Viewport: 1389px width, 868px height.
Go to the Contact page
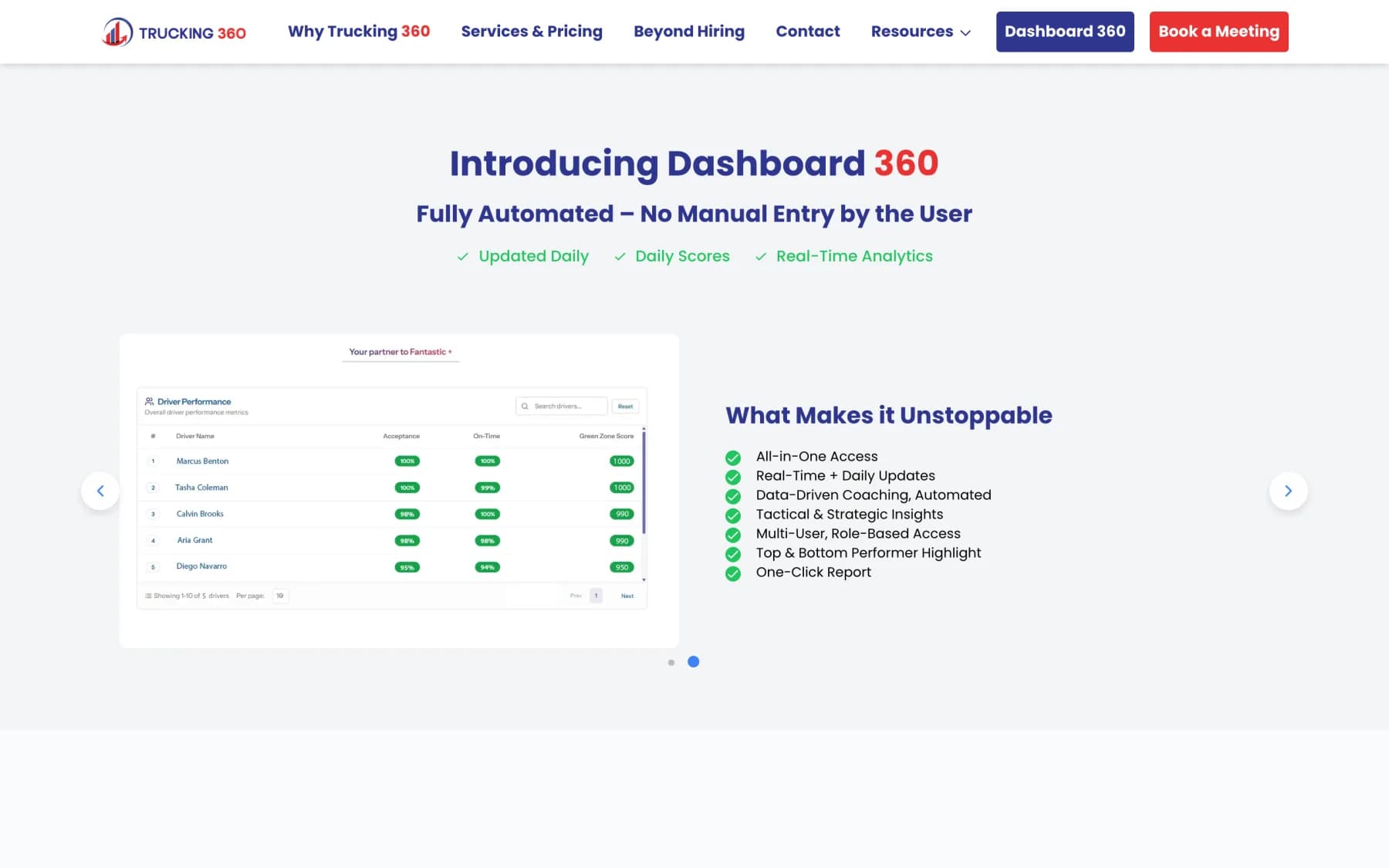tap(808, 32)
